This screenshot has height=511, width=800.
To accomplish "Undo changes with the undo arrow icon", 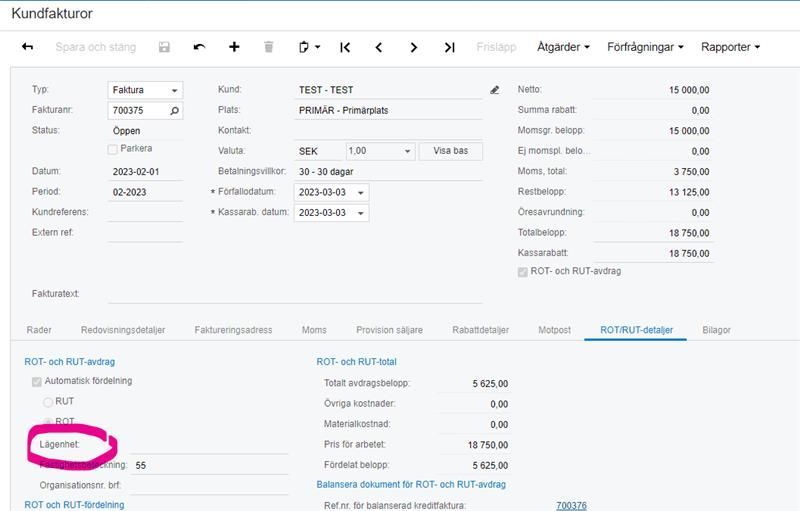I will pos(199,47).
